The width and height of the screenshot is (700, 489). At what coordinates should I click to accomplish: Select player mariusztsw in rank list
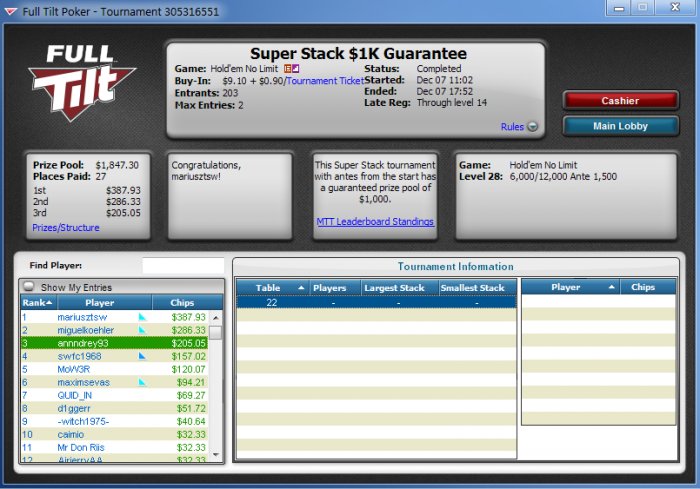pyautogui.click(x=114, y=317)
